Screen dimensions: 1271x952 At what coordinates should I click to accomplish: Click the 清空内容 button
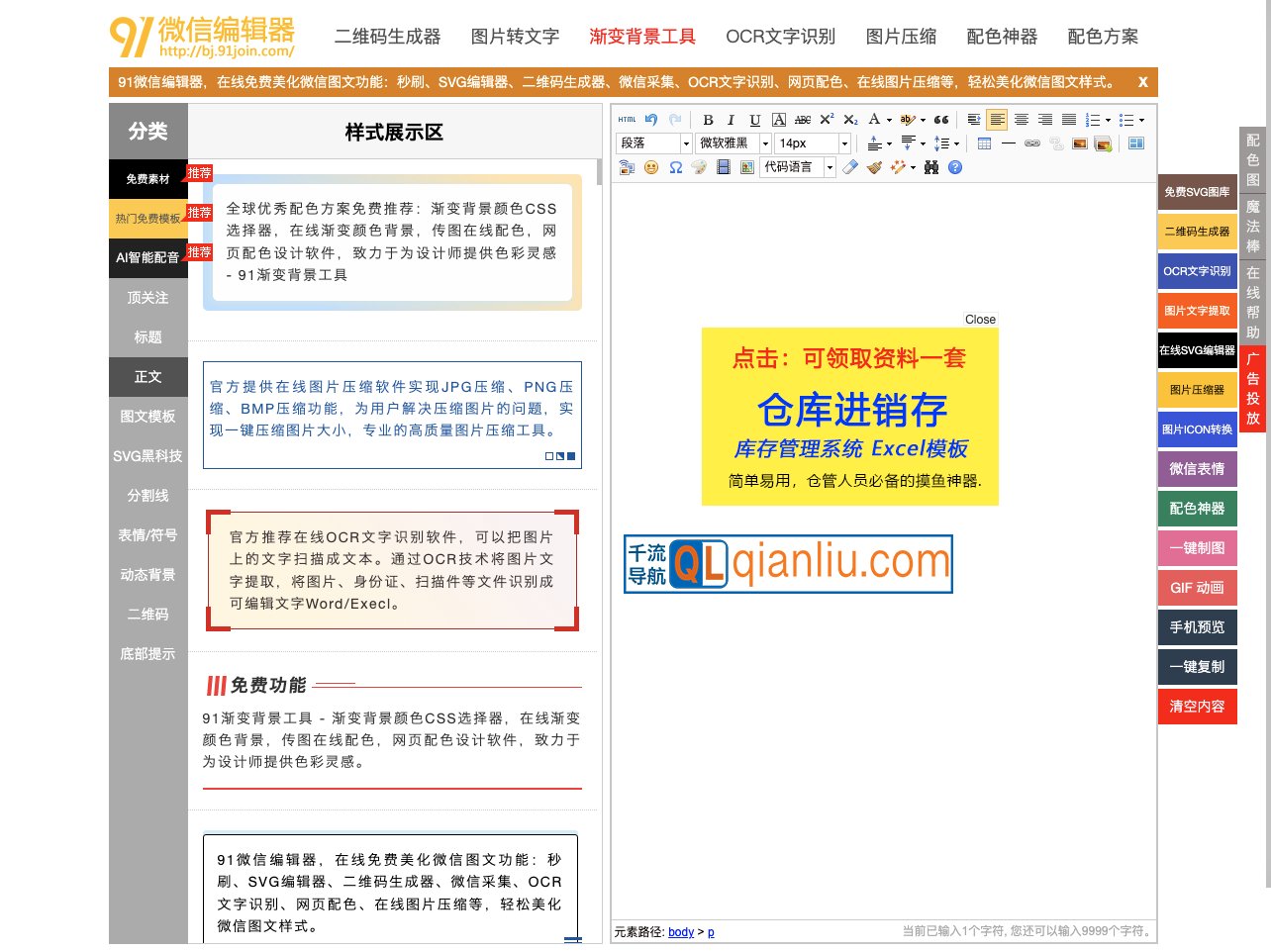pyautogui.click(x=1197, y=706)
